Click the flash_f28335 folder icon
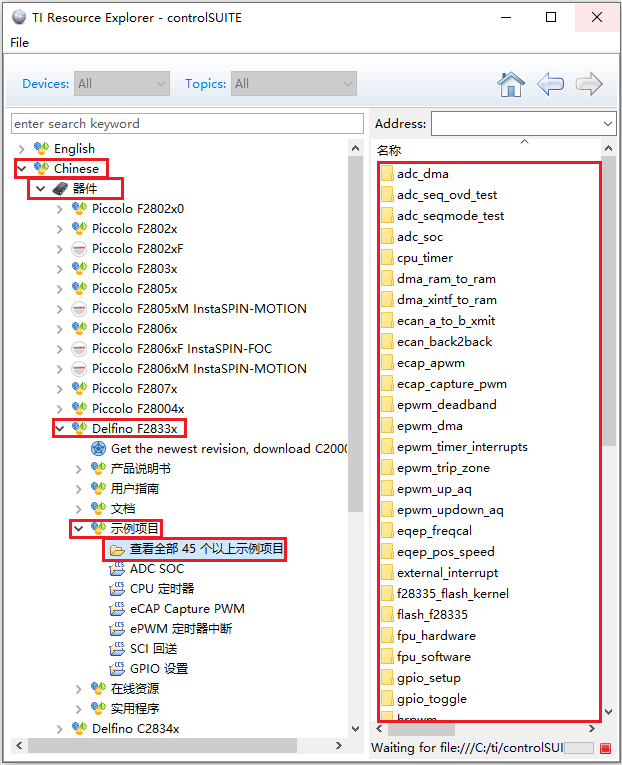This screenshot has width=622, height=765. (x=387, y=615)
